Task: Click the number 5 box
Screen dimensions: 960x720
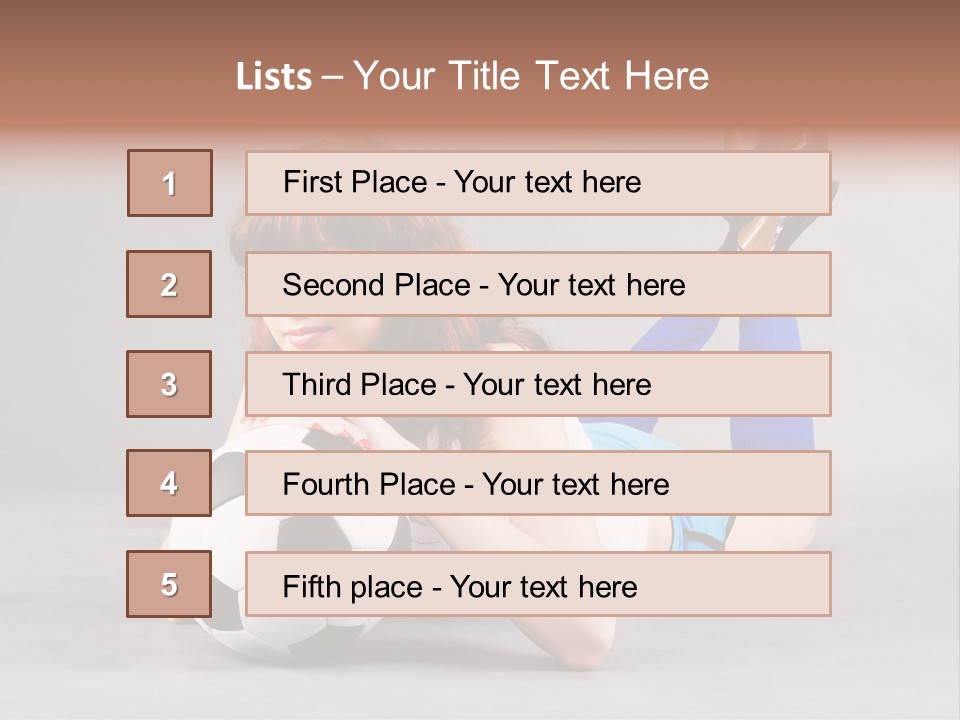Action: [x=169, y=584]
